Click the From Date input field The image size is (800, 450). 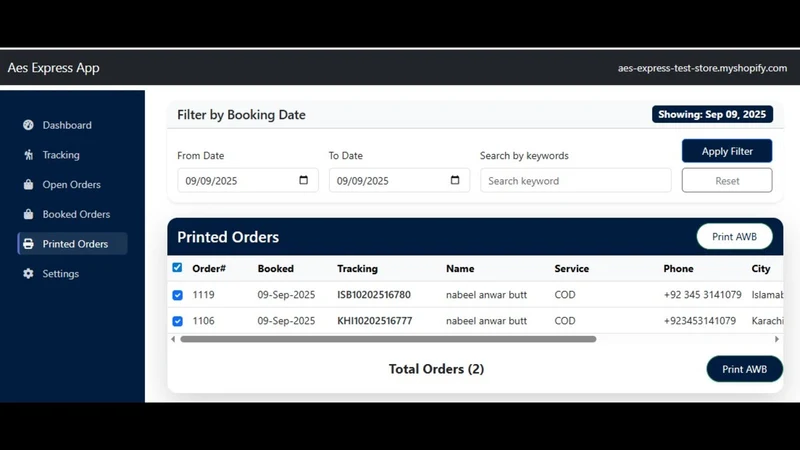248,181
